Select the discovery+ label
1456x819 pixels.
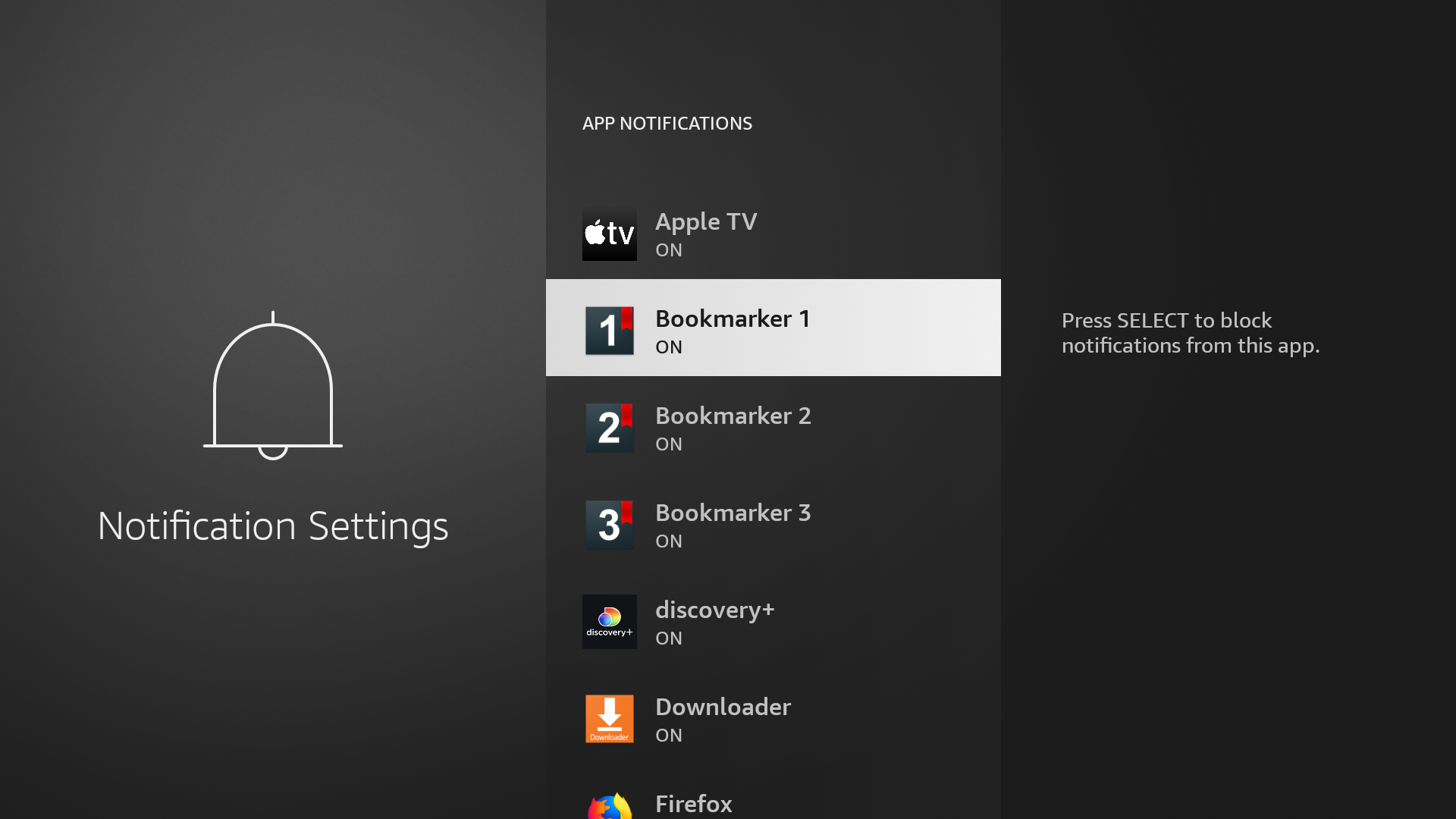(x=715, y=610)
